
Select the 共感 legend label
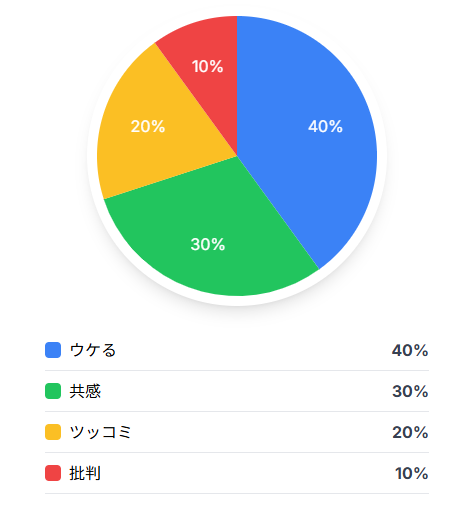coord(85,391)
